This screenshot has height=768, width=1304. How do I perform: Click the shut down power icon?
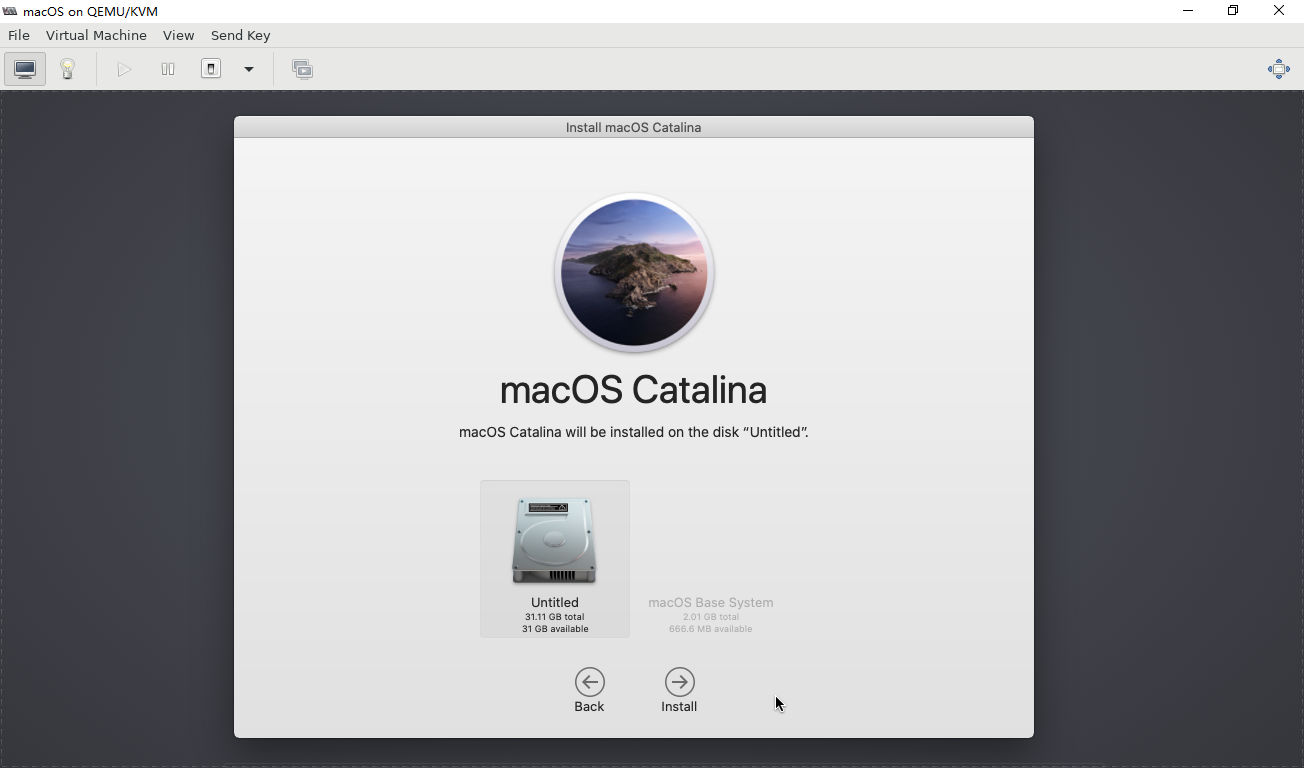click(x=211, y=69)
